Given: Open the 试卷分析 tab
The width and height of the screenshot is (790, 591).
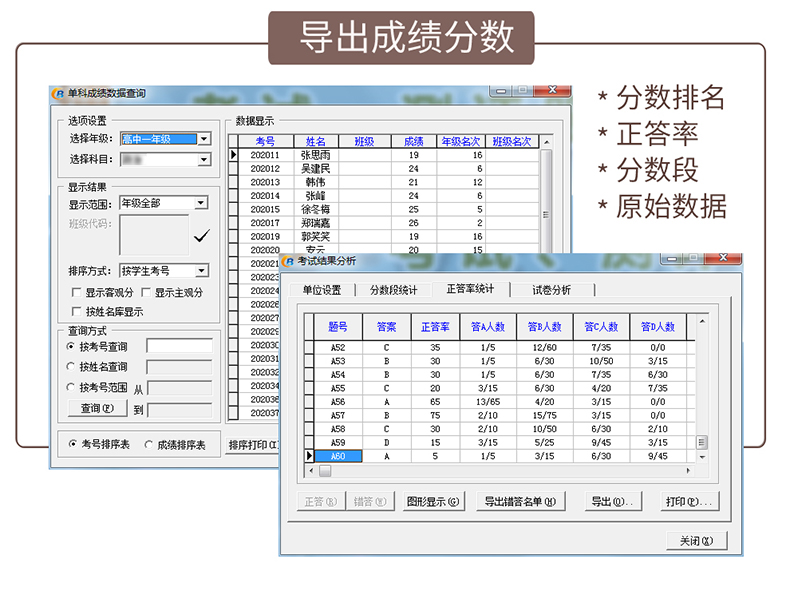Looking at the screenshot, I should [x=551, y=290].
